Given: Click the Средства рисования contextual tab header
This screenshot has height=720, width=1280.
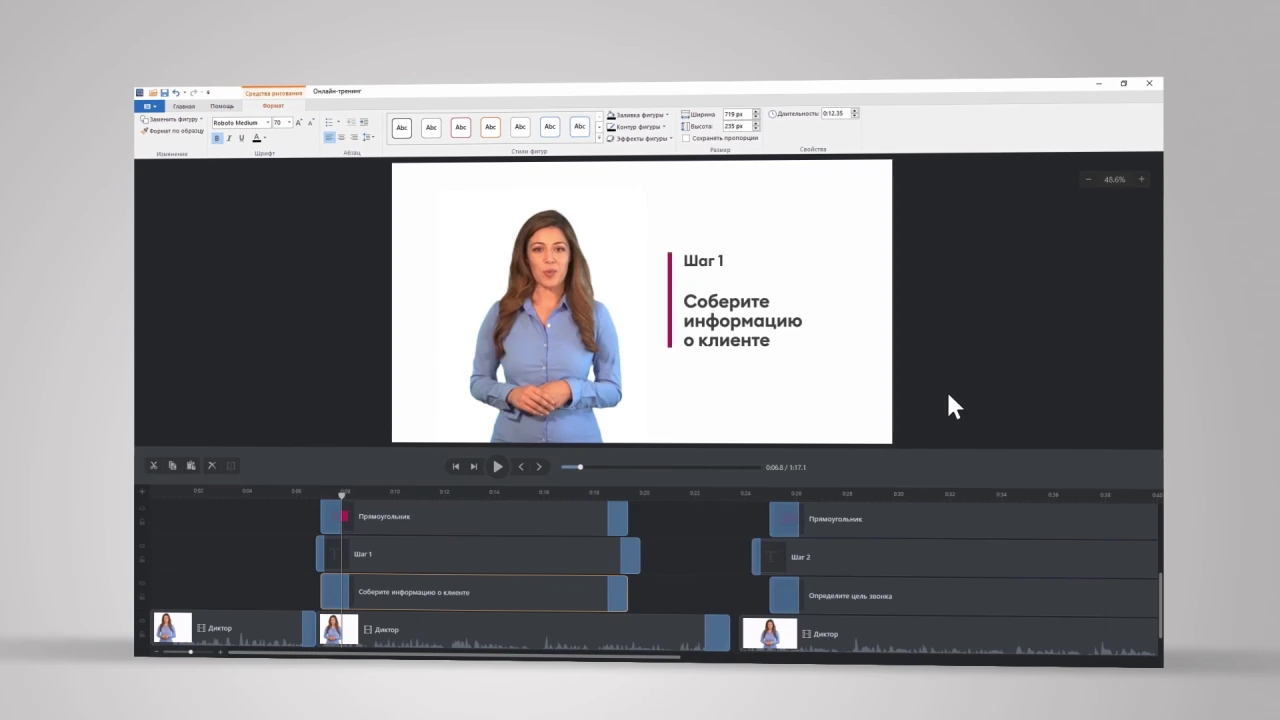Looking at the screenshot, I should [273, 93].
